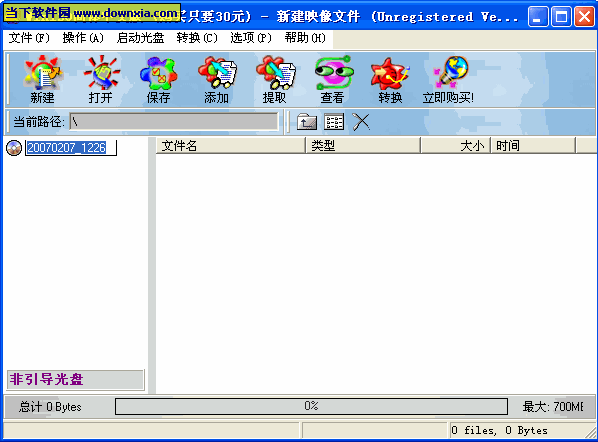Click the 0% capacity progress bar
598x442 pixels.
(x=311, y=407)
